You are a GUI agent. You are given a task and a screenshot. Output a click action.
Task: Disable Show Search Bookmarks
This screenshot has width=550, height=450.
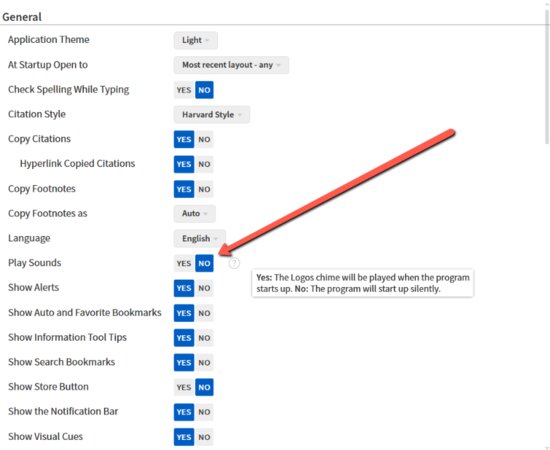click(204, 363)
